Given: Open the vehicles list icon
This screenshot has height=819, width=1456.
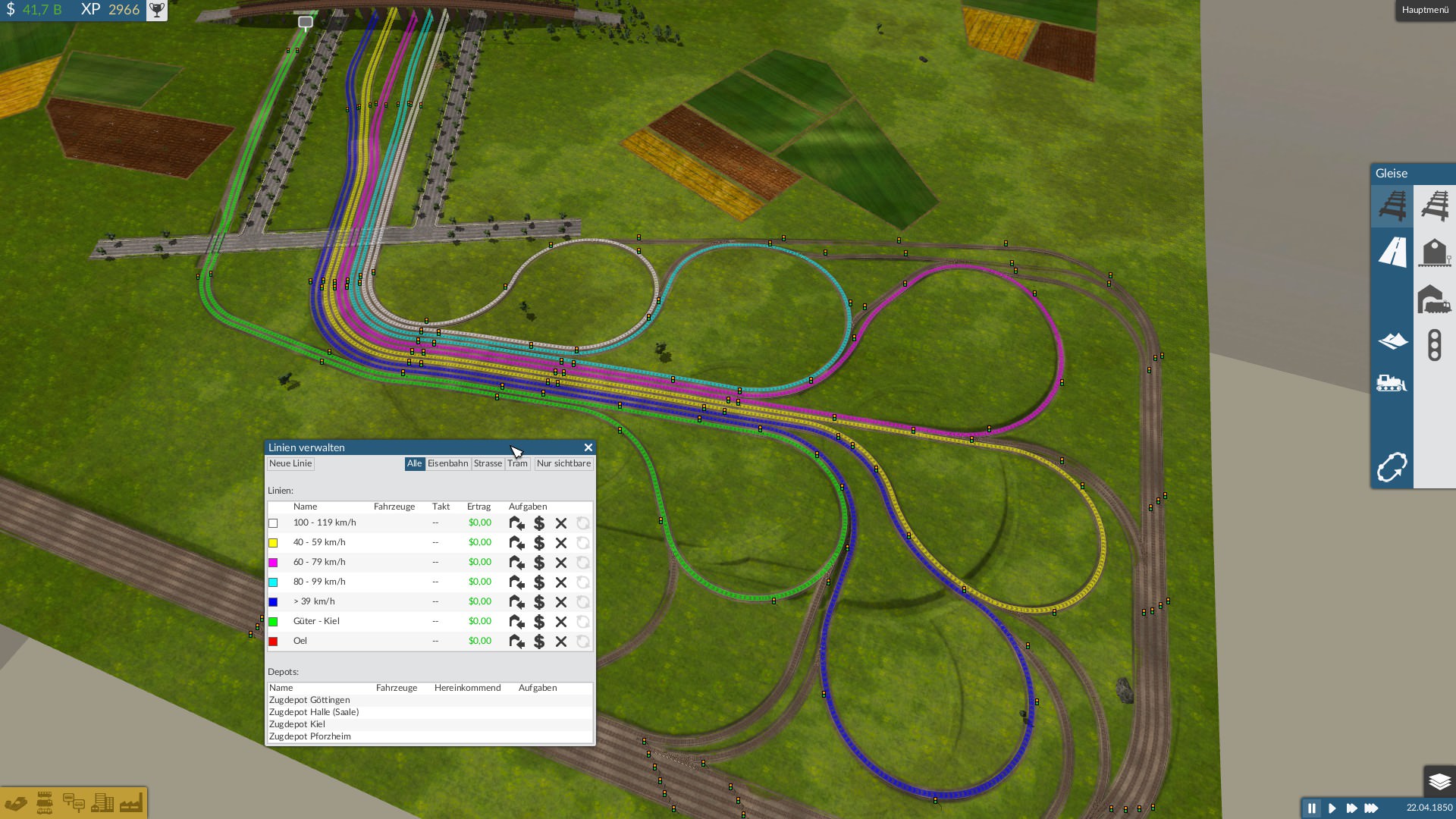Looking at the screenshot, I should coord(45,803).
